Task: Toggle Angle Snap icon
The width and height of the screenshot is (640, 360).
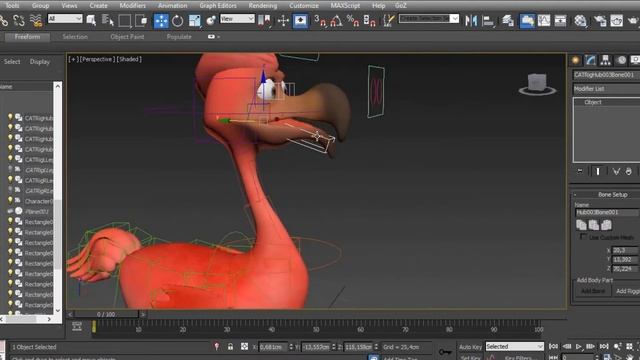Action: point(336,20)
